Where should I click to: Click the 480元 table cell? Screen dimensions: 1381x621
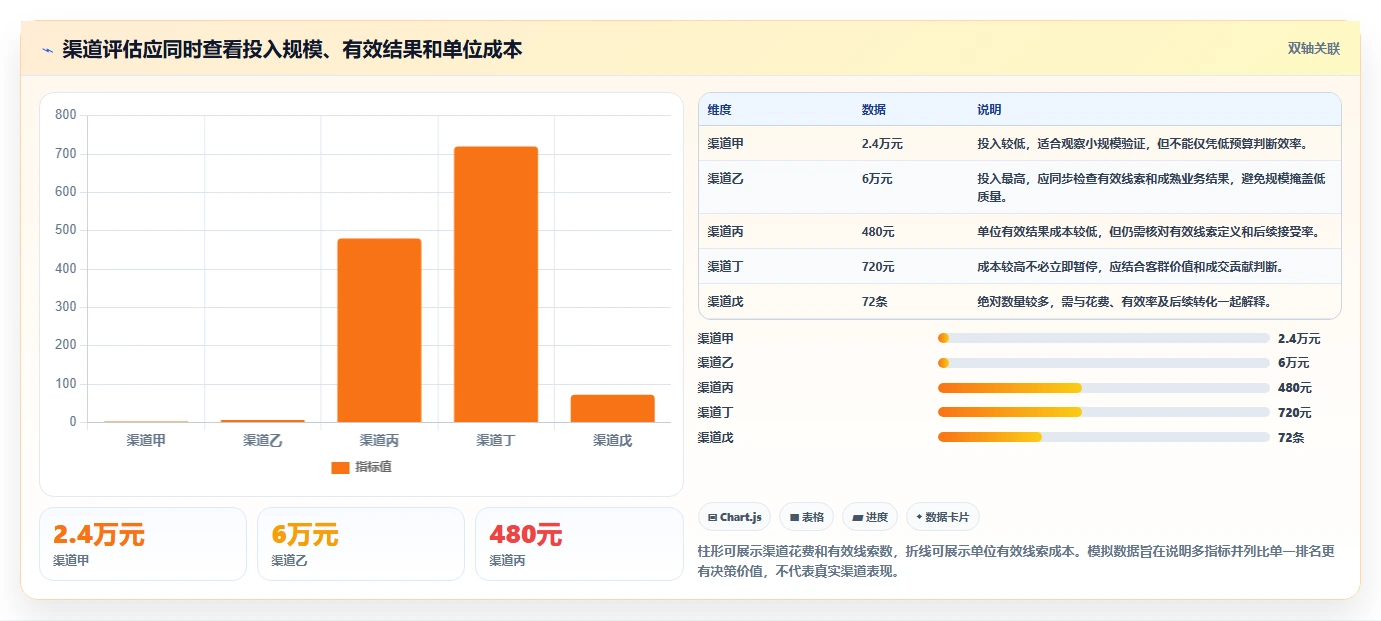[878, 232]
